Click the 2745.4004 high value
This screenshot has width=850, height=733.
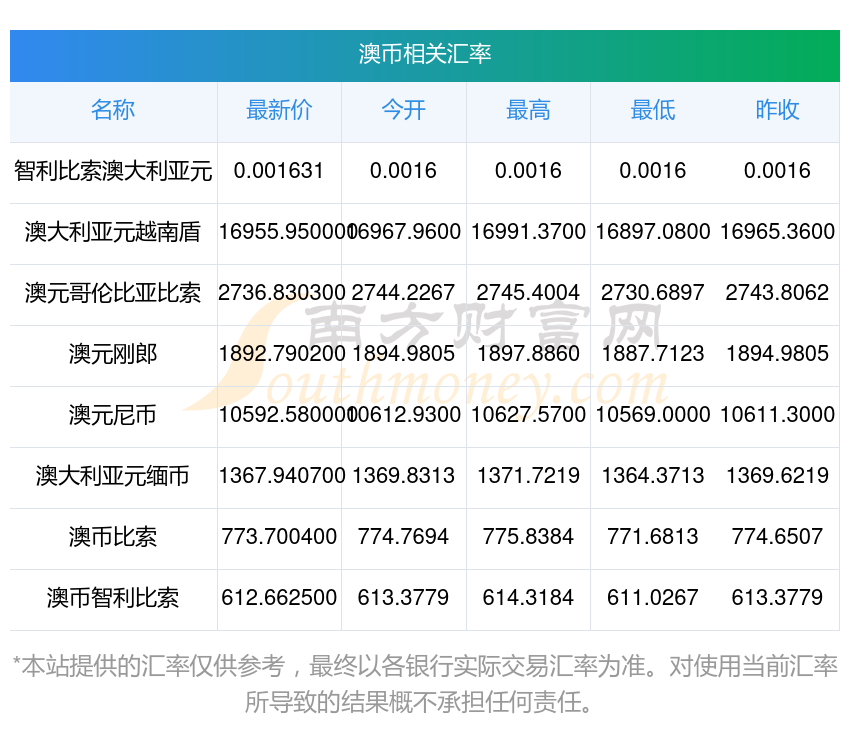pos(528,293)
